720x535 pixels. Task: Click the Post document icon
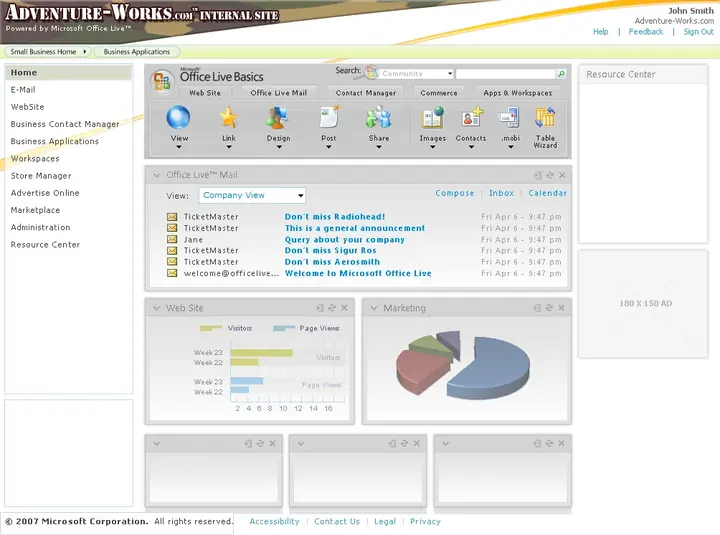click(x=329, y=117)
